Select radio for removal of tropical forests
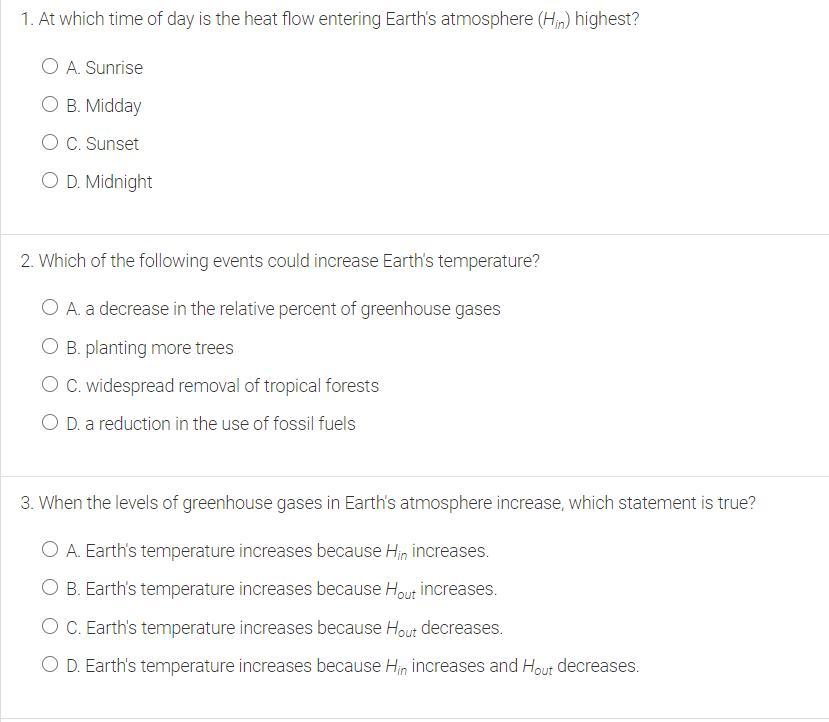 click(x=50, y=385)
